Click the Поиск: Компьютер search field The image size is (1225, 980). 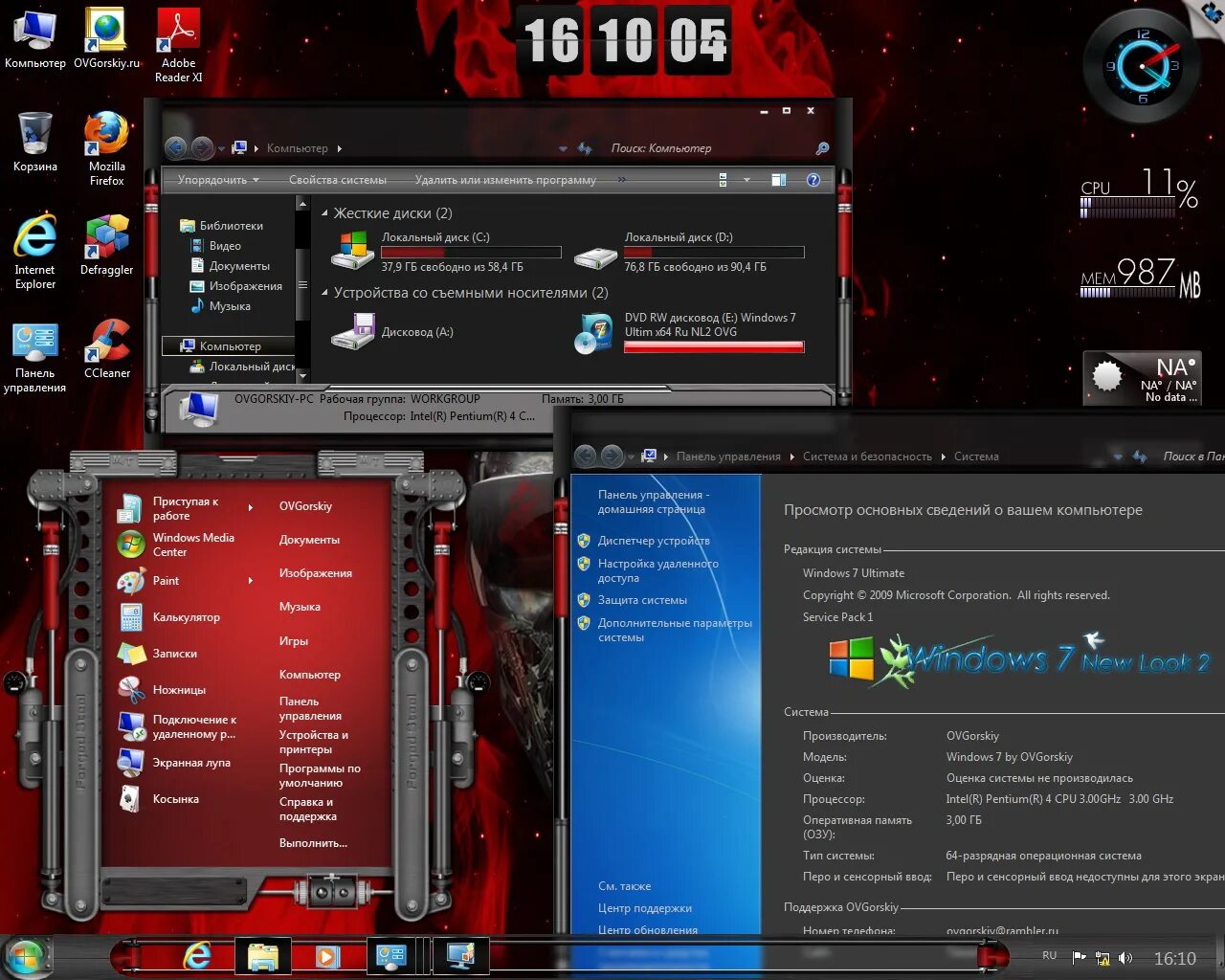[708, 148]
